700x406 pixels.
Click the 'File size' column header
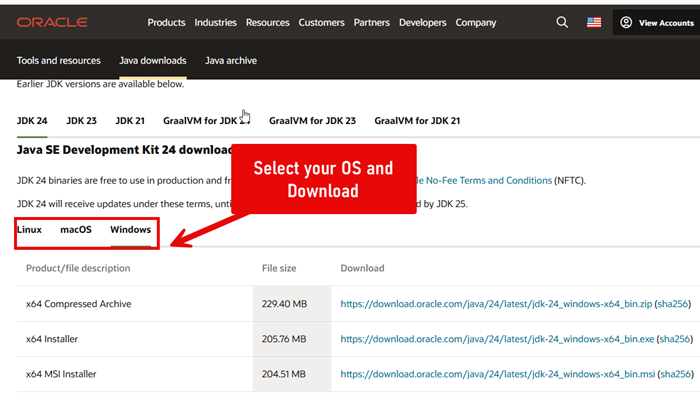tap(279, 268)
